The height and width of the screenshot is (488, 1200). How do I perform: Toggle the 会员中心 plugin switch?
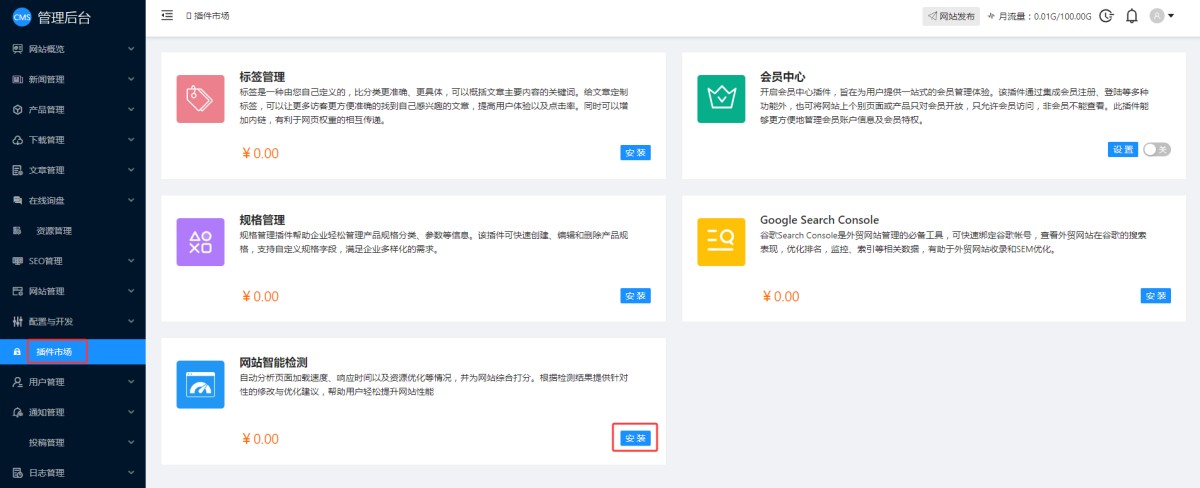point(1157,149)
